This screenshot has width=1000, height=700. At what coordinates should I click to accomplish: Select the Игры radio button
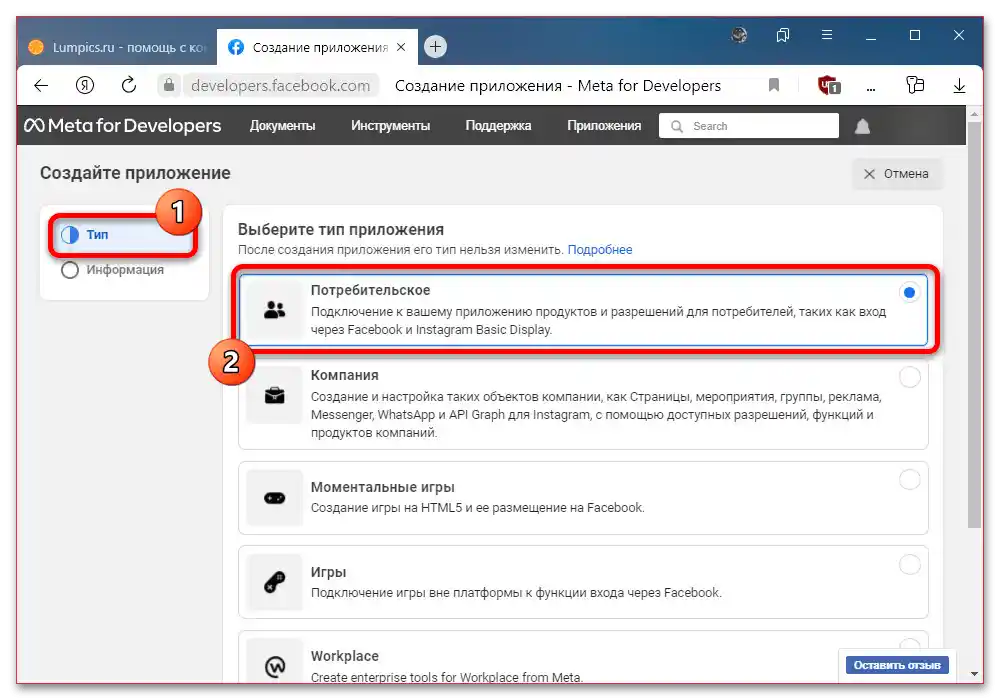pos(909,564)
